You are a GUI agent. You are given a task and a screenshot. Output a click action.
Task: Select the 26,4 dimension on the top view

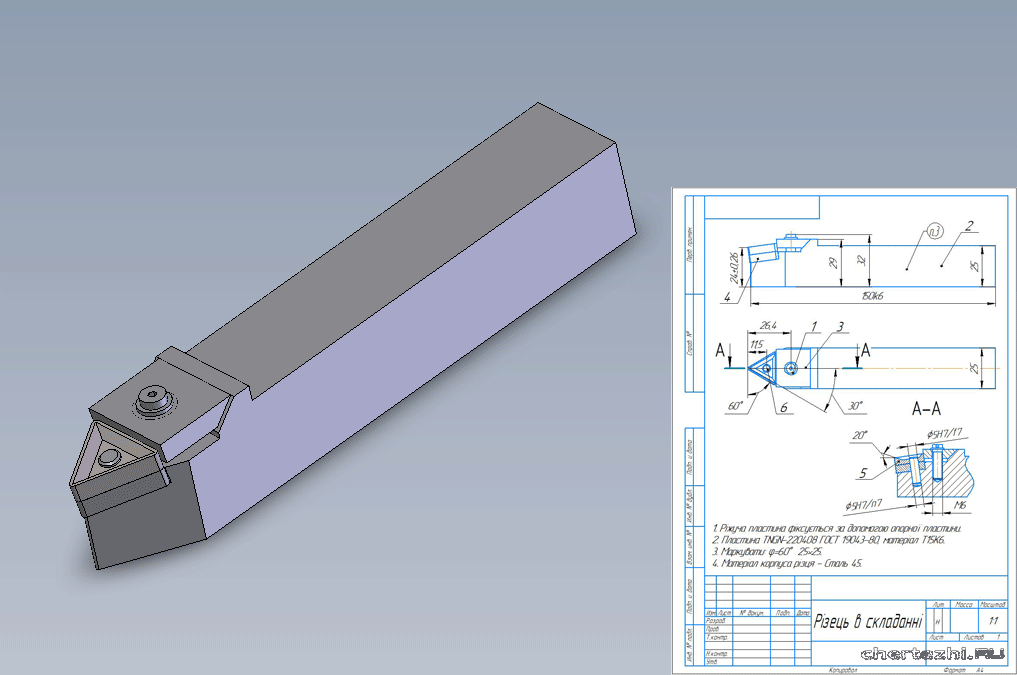pos(769,326)
